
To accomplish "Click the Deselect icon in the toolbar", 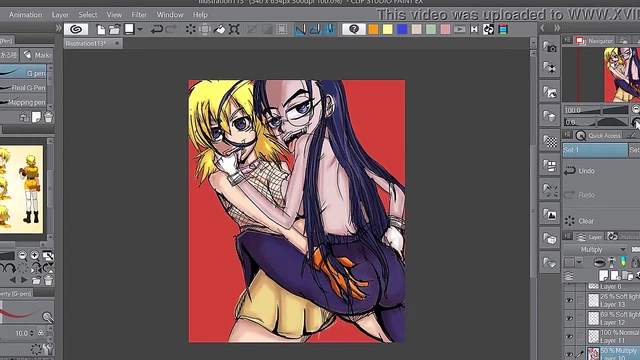I will point(252,29).
